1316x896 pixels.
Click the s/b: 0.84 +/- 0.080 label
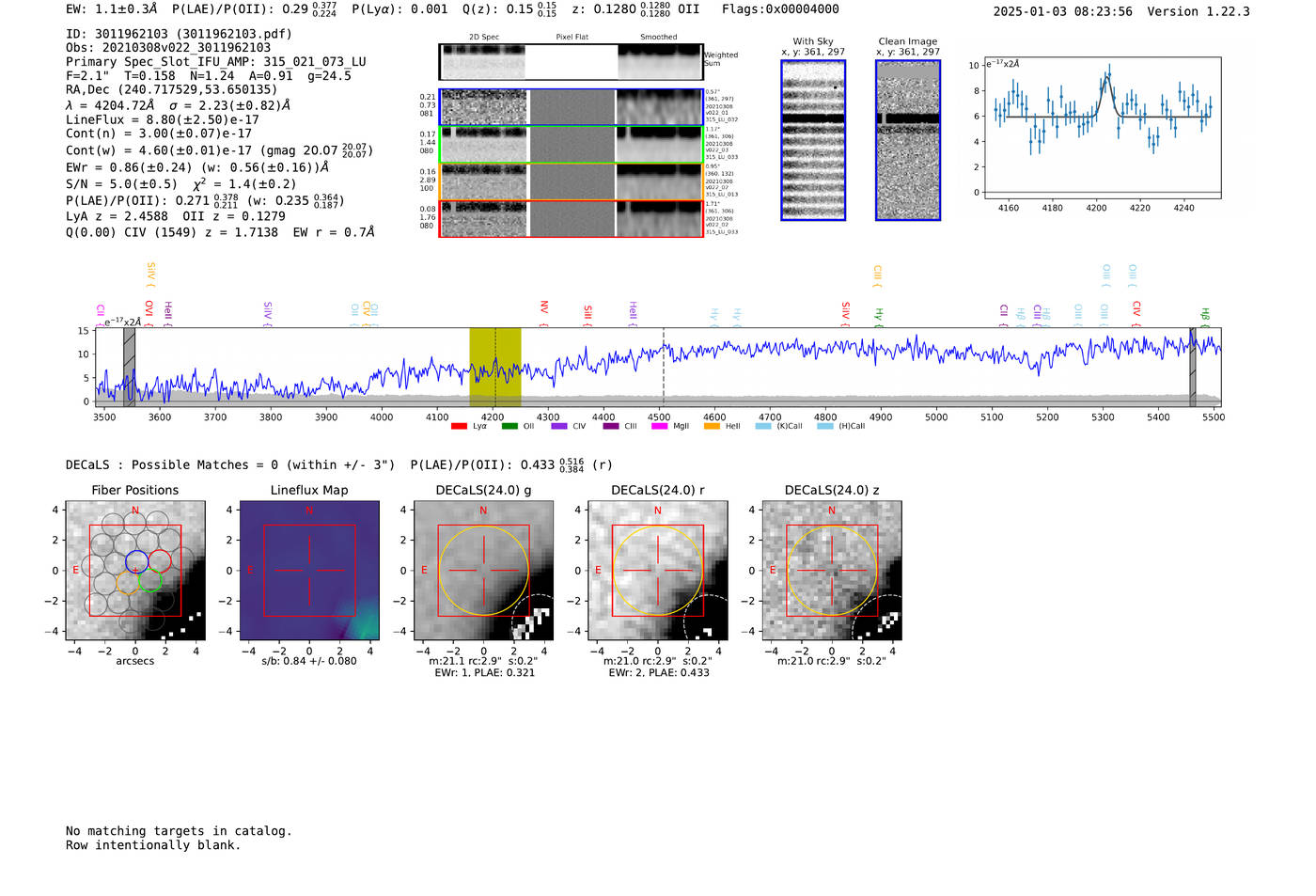point(309,661)
